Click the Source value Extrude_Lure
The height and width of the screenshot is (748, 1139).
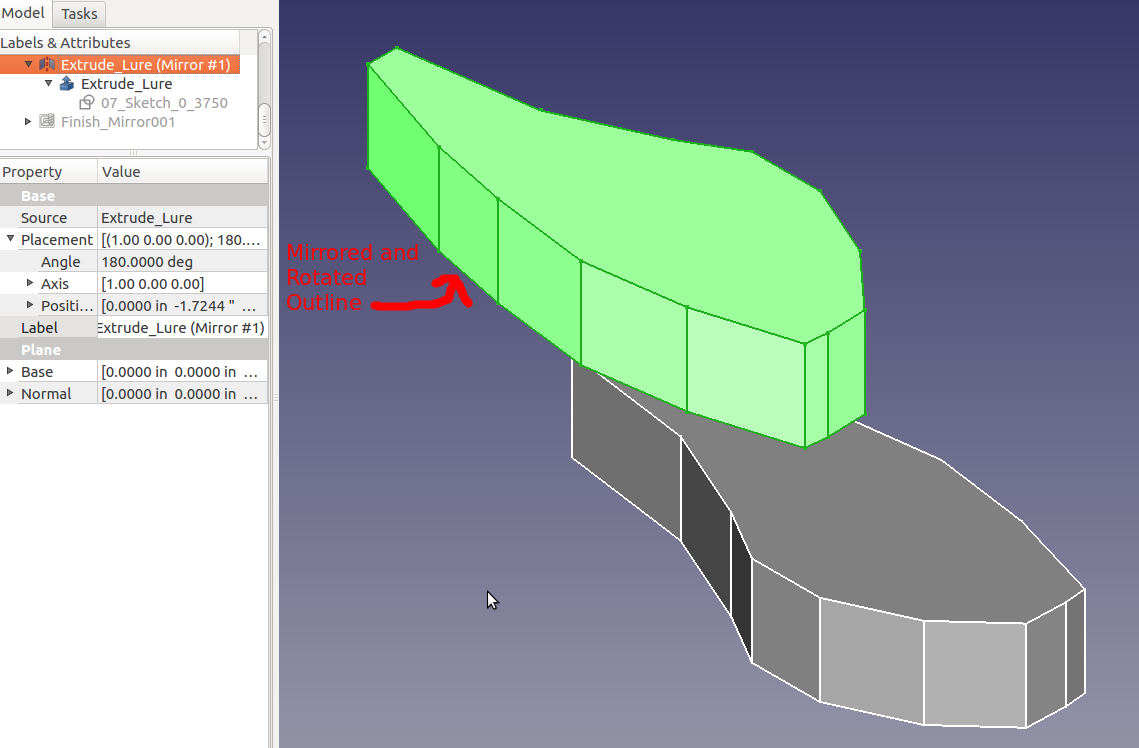tap(147, 218)
